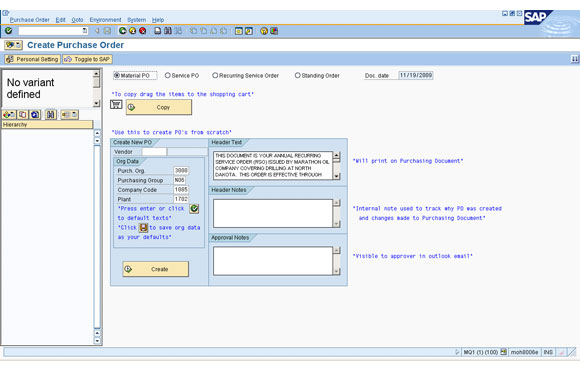Click the Last Page icon

click(223, 31)
